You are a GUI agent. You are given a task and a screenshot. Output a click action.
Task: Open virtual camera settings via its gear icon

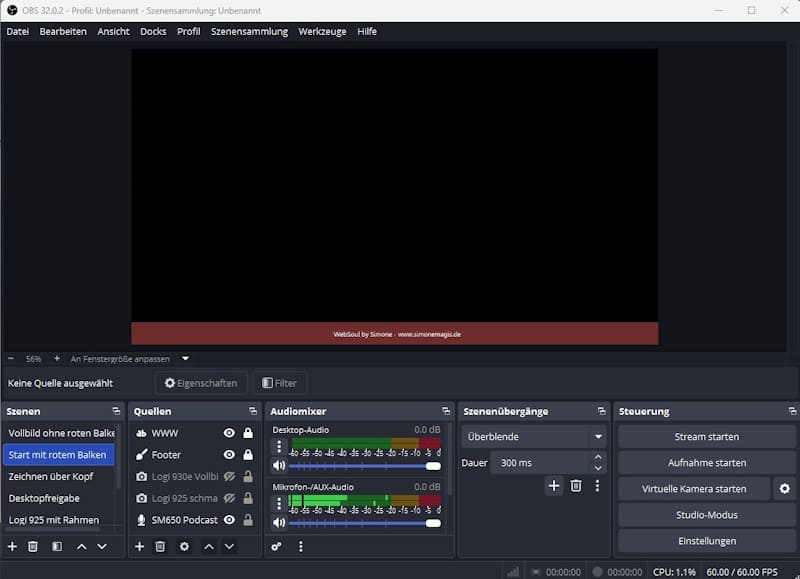point(785,488)
